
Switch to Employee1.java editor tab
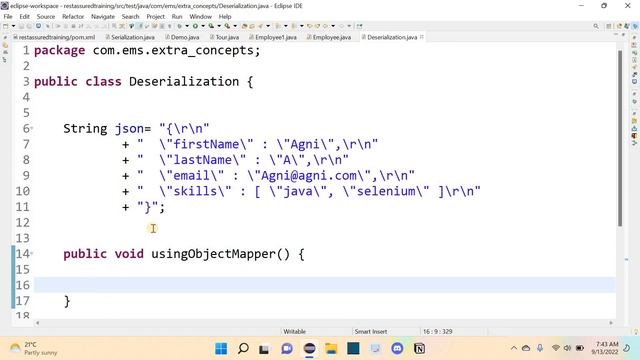273,37
